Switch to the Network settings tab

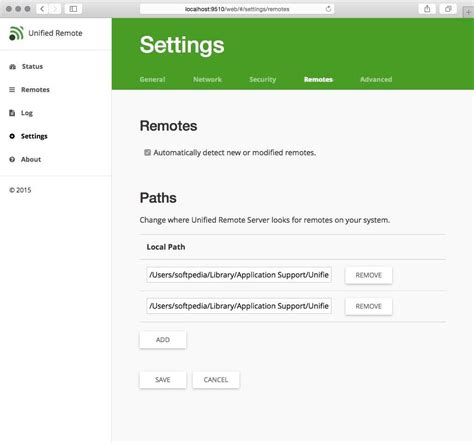click(x=207, y=79)
